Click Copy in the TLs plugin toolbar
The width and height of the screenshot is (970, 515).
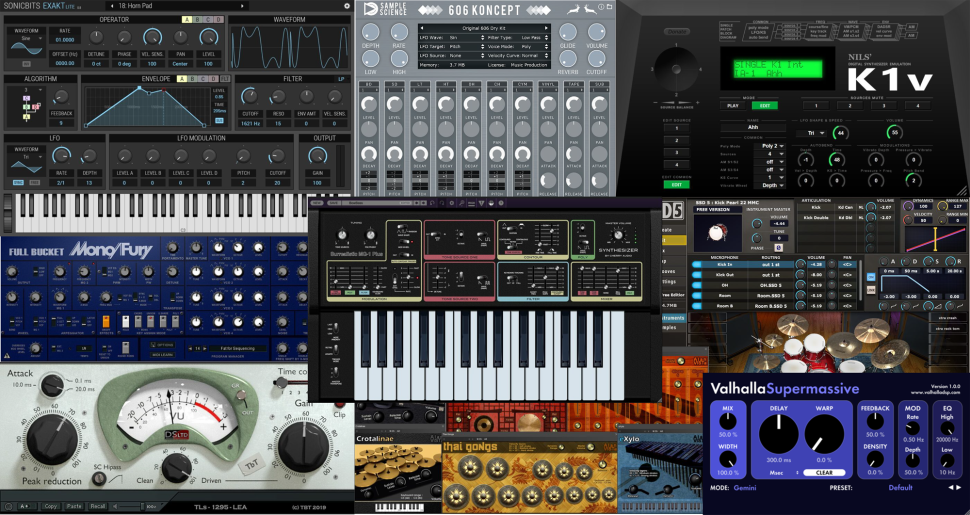pyautogui.click(x=50, y=506)
